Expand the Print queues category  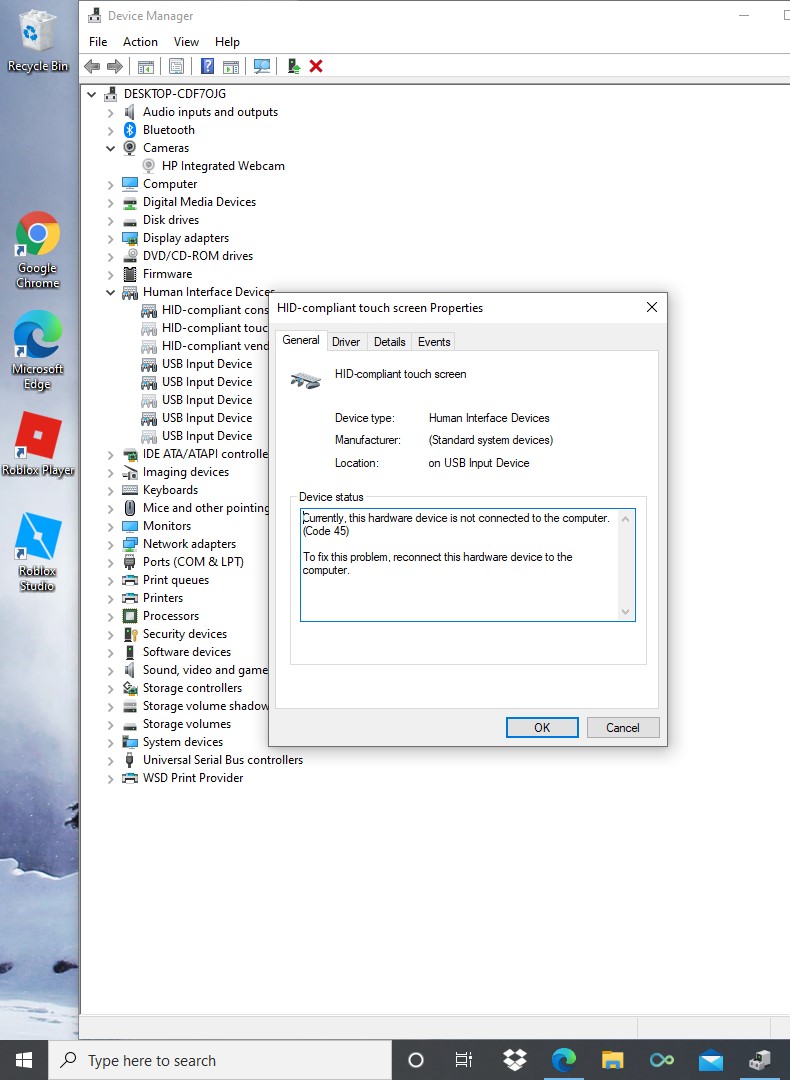[110, 581]
